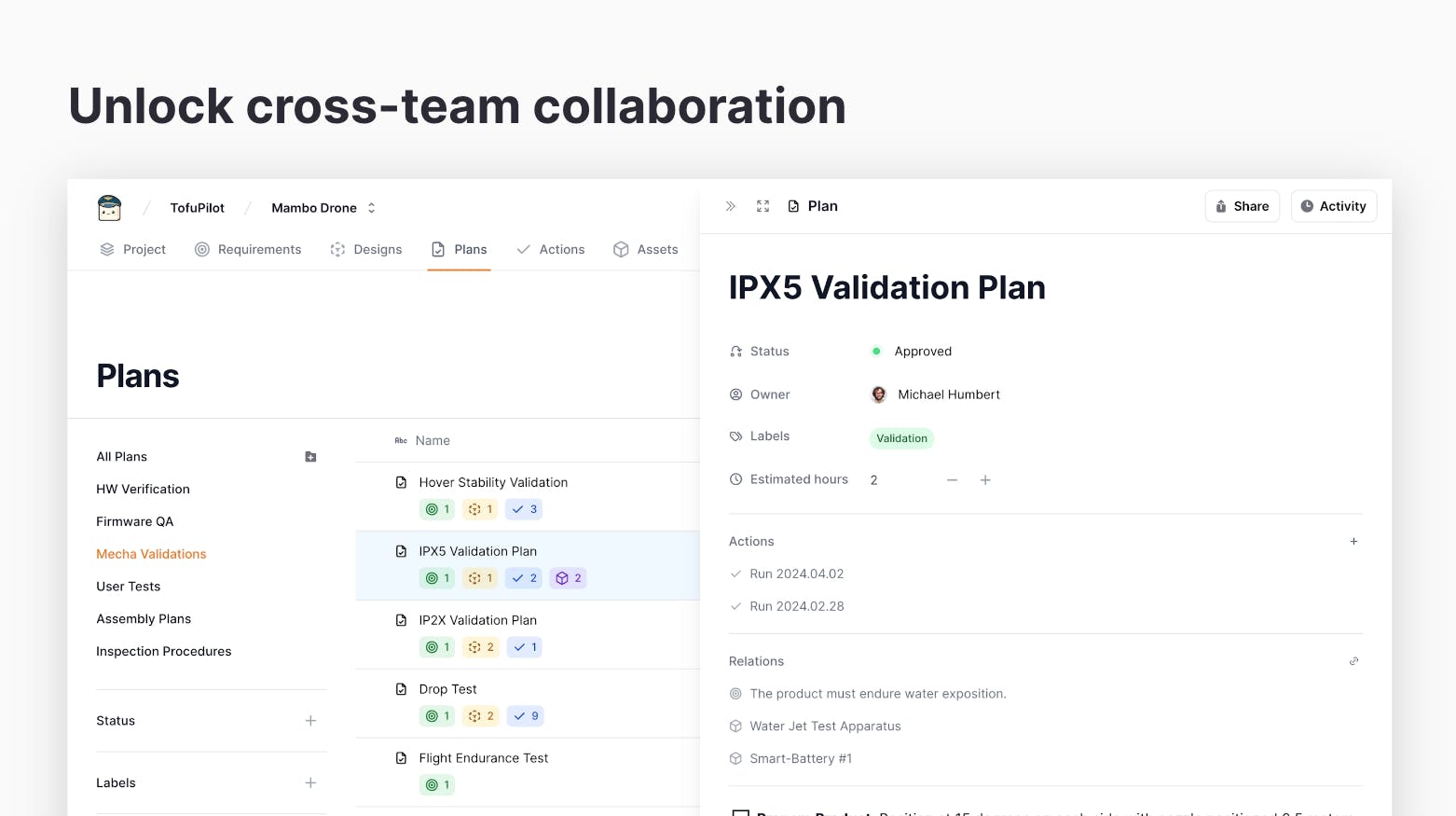Screen dimensions: 1456x816
Task: Edit the estimated hours value 2
Action: pos(873,479)
